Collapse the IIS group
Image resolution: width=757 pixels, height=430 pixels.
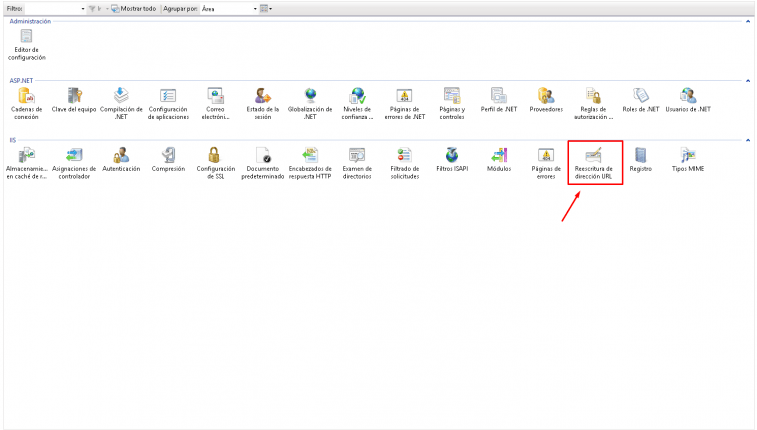tap(748, 140)
